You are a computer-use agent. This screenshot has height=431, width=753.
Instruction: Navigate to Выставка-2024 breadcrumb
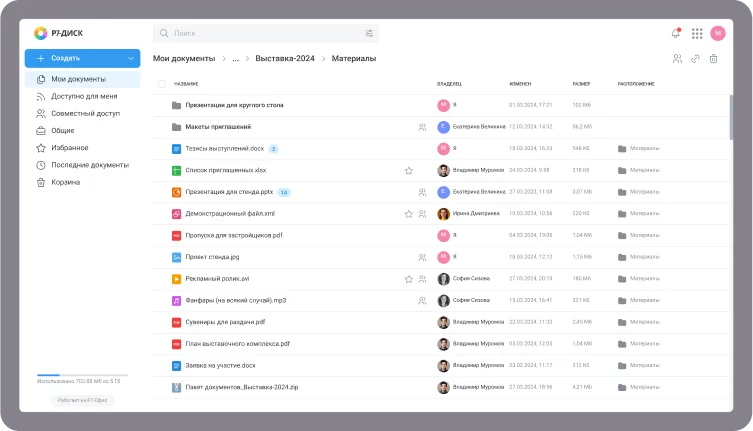pos(284,59)
